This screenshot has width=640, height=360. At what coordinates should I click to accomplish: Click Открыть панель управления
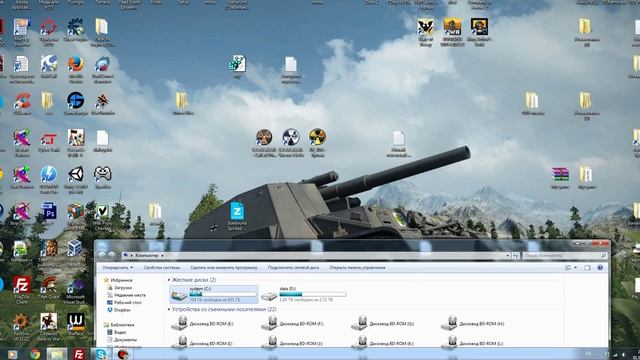pyautogui.click(x=357, y=268)
